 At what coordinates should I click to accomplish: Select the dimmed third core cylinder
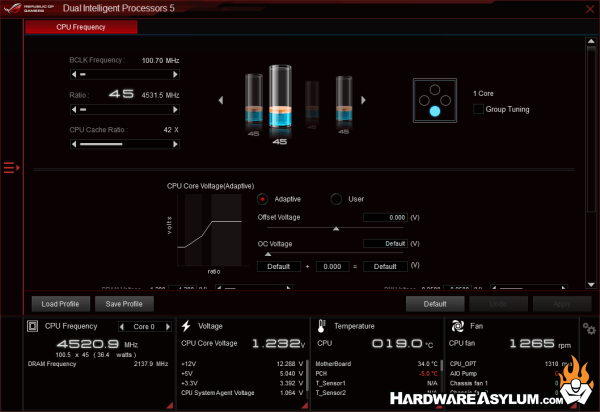point(312,100)
